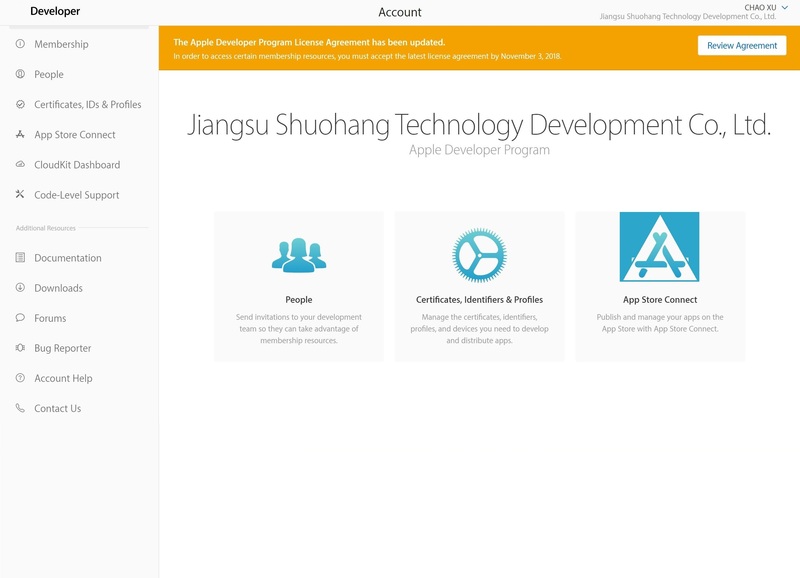This screenshot has height=578, width=800.
Task: Click the Certificates, IDs & Profiles checkmark icon
Action: (x=20, y=104)
